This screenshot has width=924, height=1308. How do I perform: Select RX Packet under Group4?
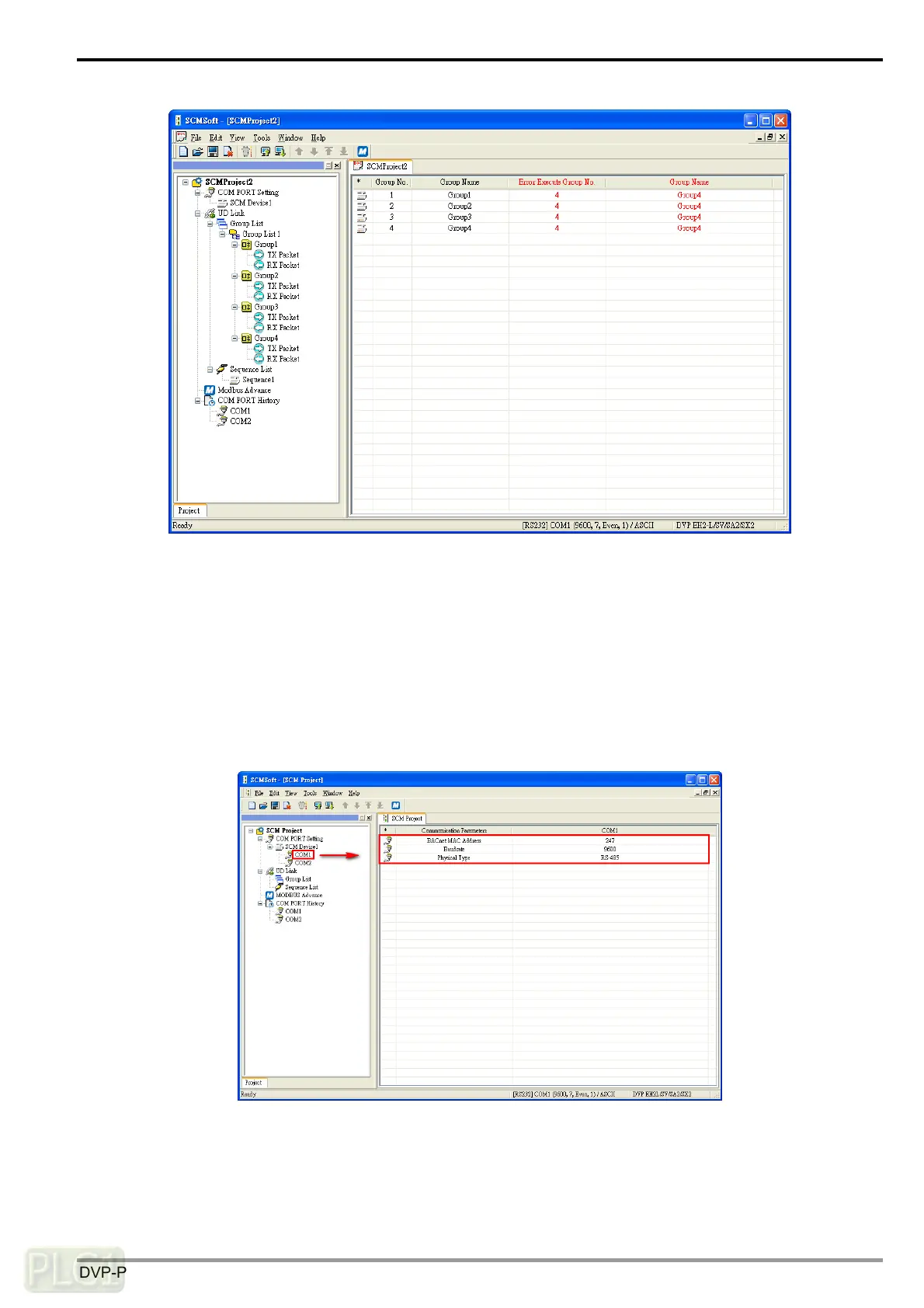pos(283,359)
